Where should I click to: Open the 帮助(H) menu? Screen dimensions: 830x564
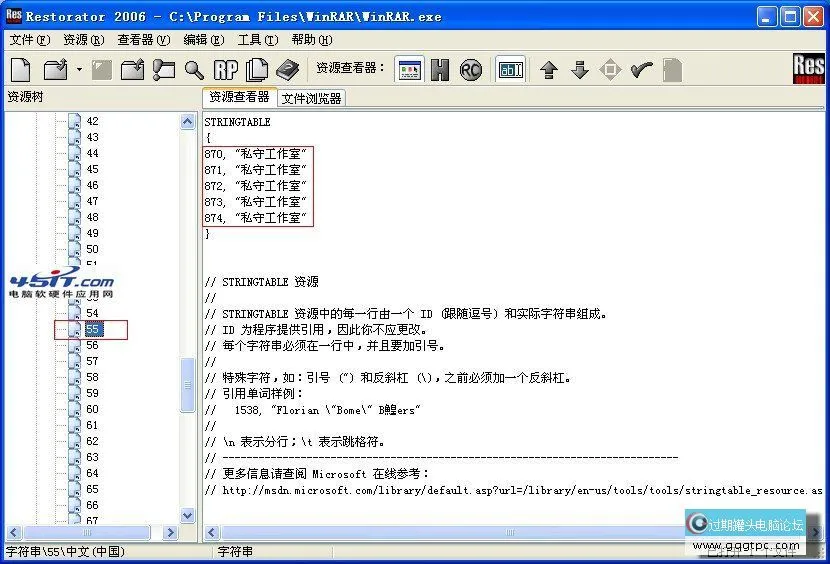[312, 40]
